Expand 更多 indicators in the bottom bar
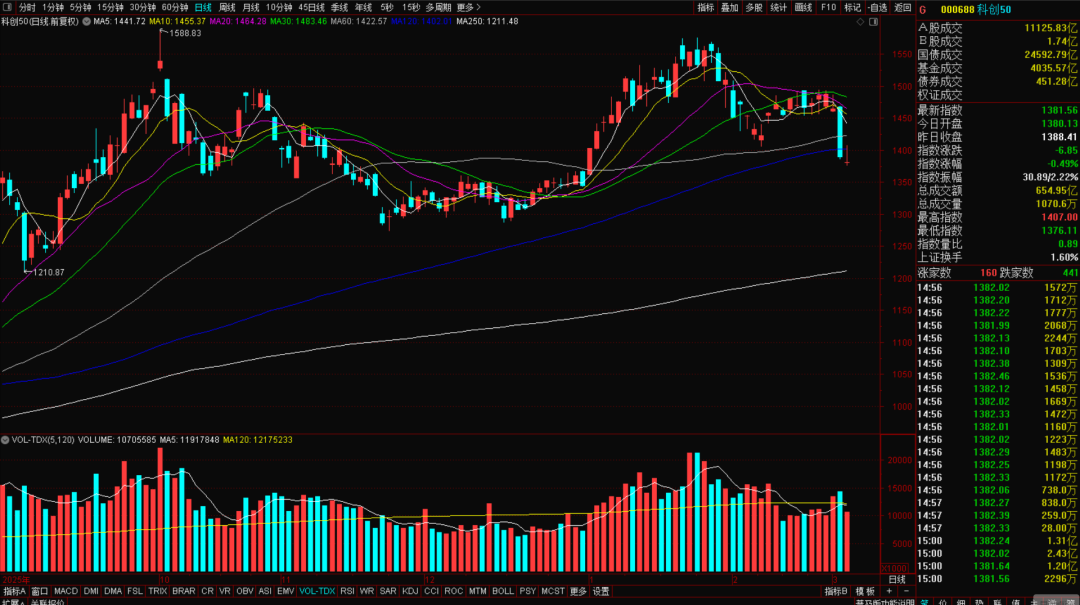Screen dimensions: 1080x605 pyautogui.click(x=578, y=591)
